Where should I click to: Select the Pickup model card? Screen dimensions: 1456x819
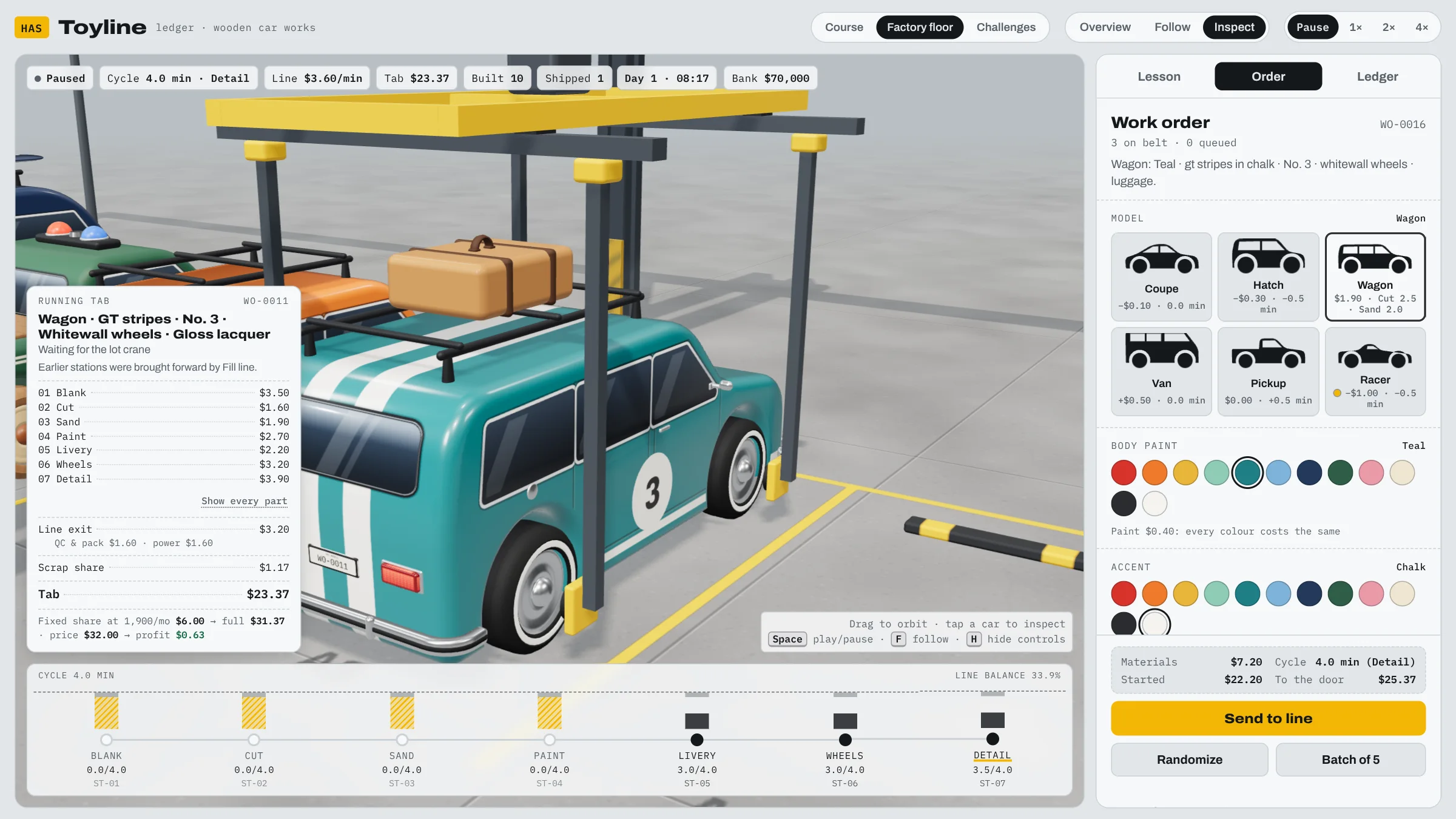pos(1268,371)
